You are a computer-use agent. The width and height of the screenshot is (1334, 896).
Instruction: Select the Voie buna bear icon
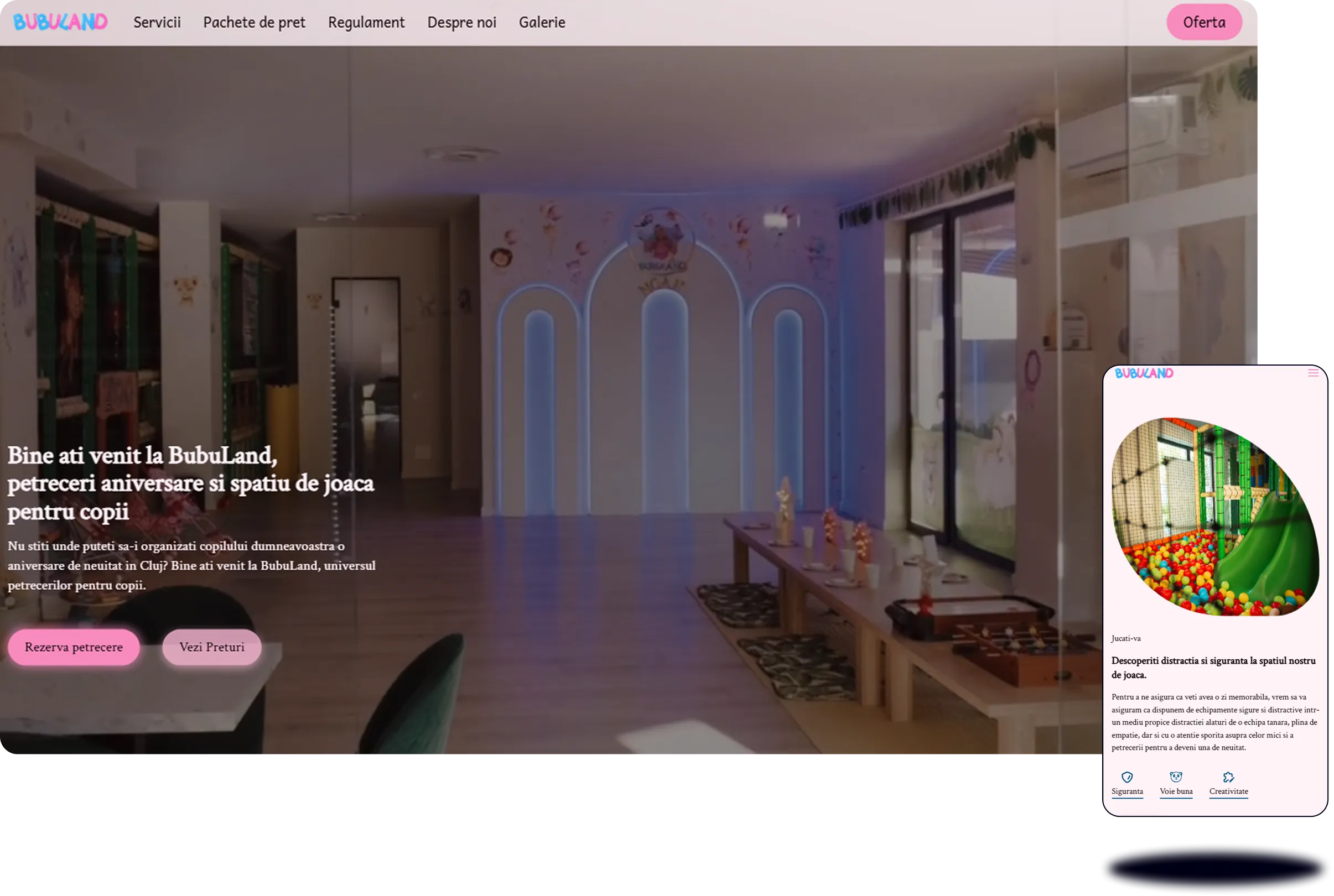(1176, 777)
